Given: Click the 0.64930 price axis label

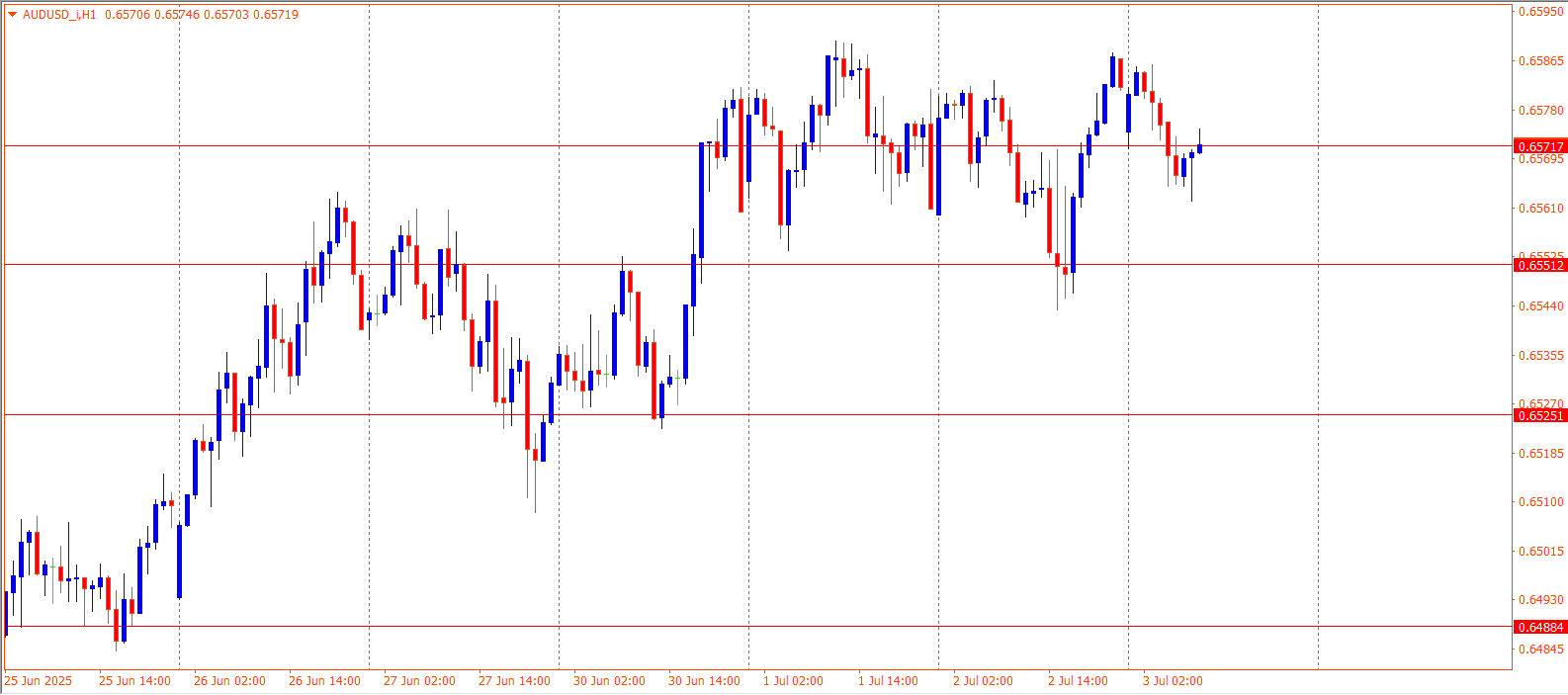Looking at the screenshot, I should point(1541,600).
